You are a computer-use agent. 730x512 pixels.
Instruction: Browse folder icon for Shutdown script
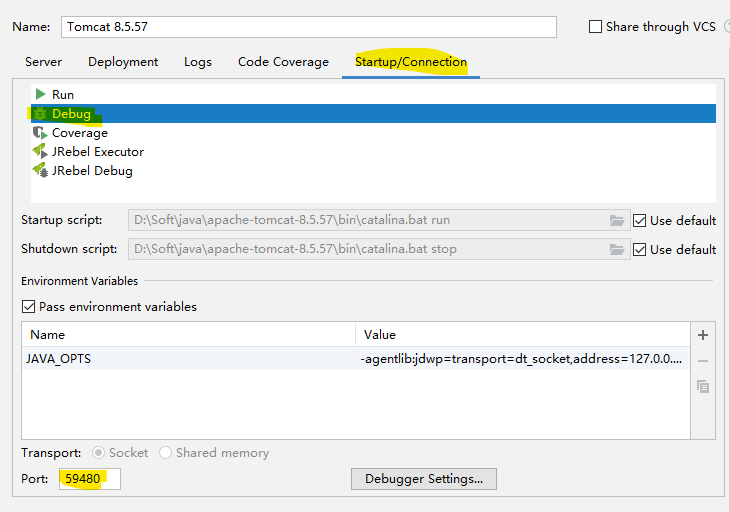617,249
